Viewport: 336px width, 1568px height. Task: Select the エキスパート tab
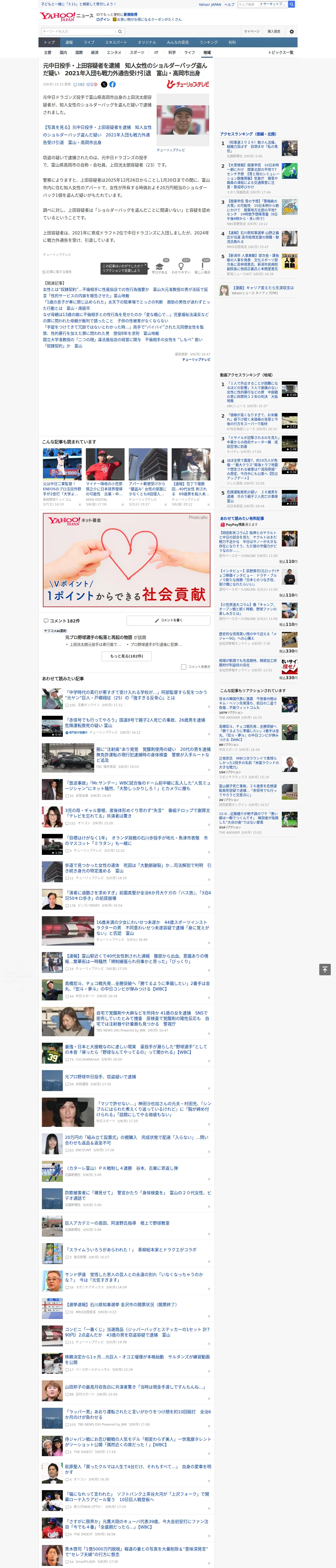click(x=116, y=43)
